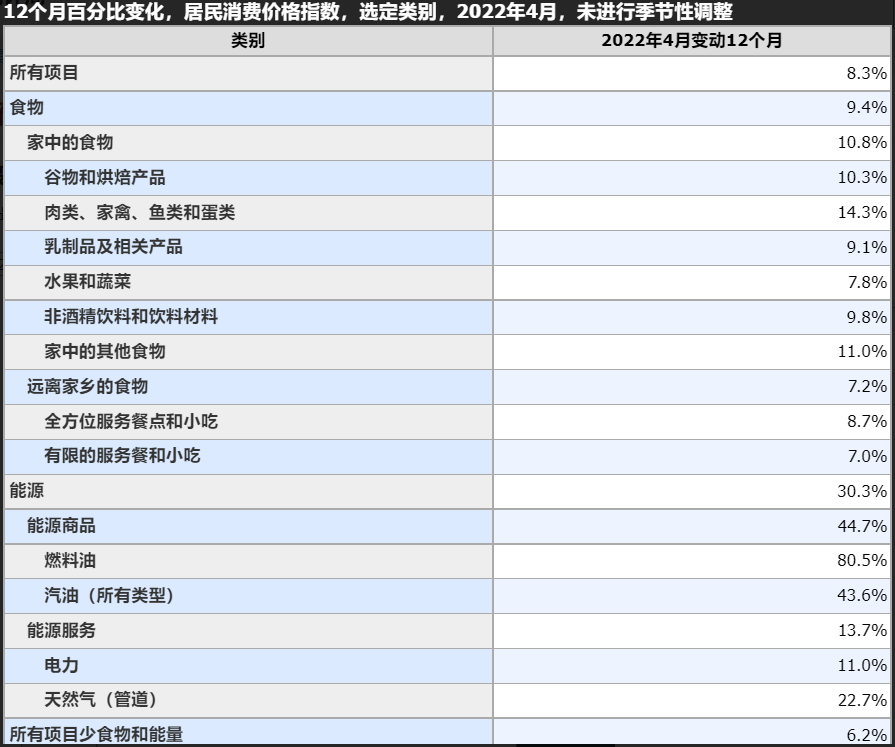Click the 80.5% value cell
895x747 pixels.
862,563
